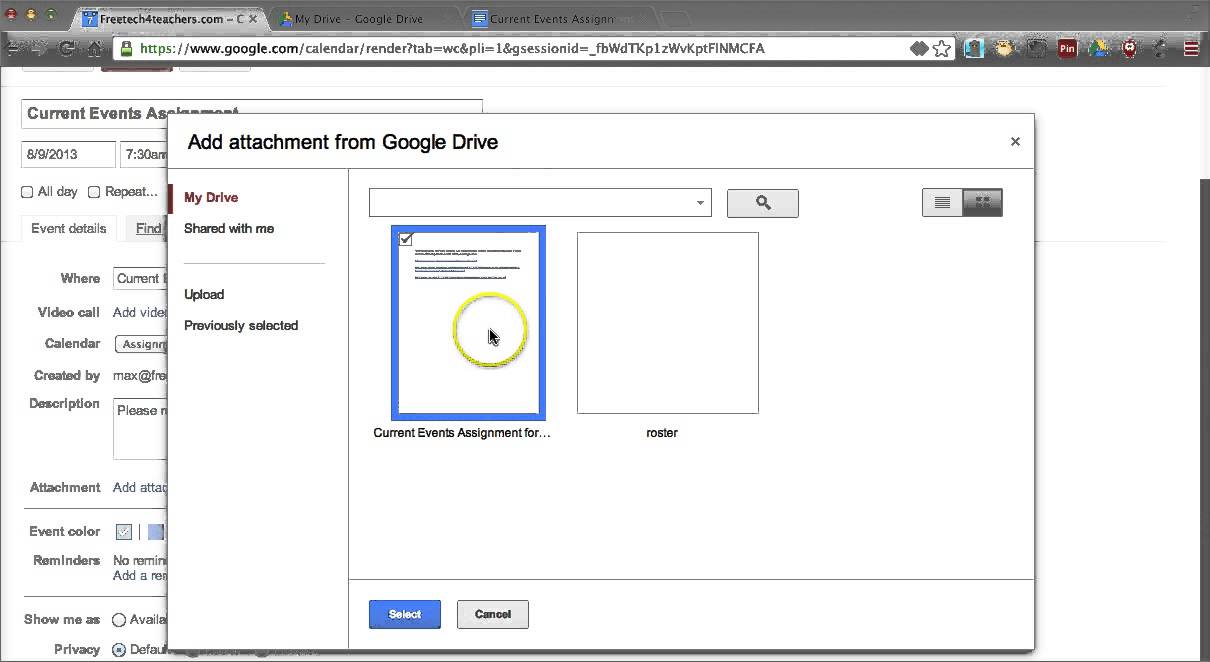Click the Cancel button in dialog

(x=493, y=614)
